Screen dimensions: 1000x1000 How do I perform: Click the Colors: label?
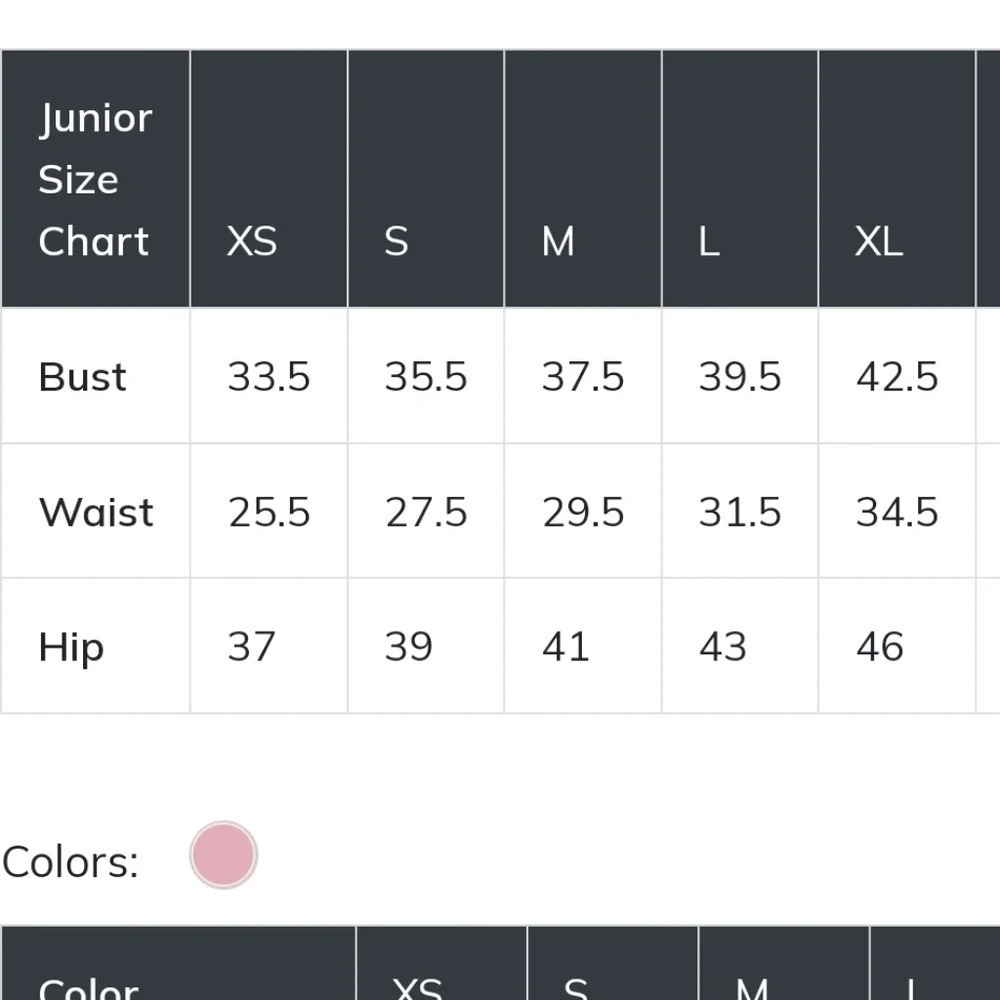click(x=70, y=862)
